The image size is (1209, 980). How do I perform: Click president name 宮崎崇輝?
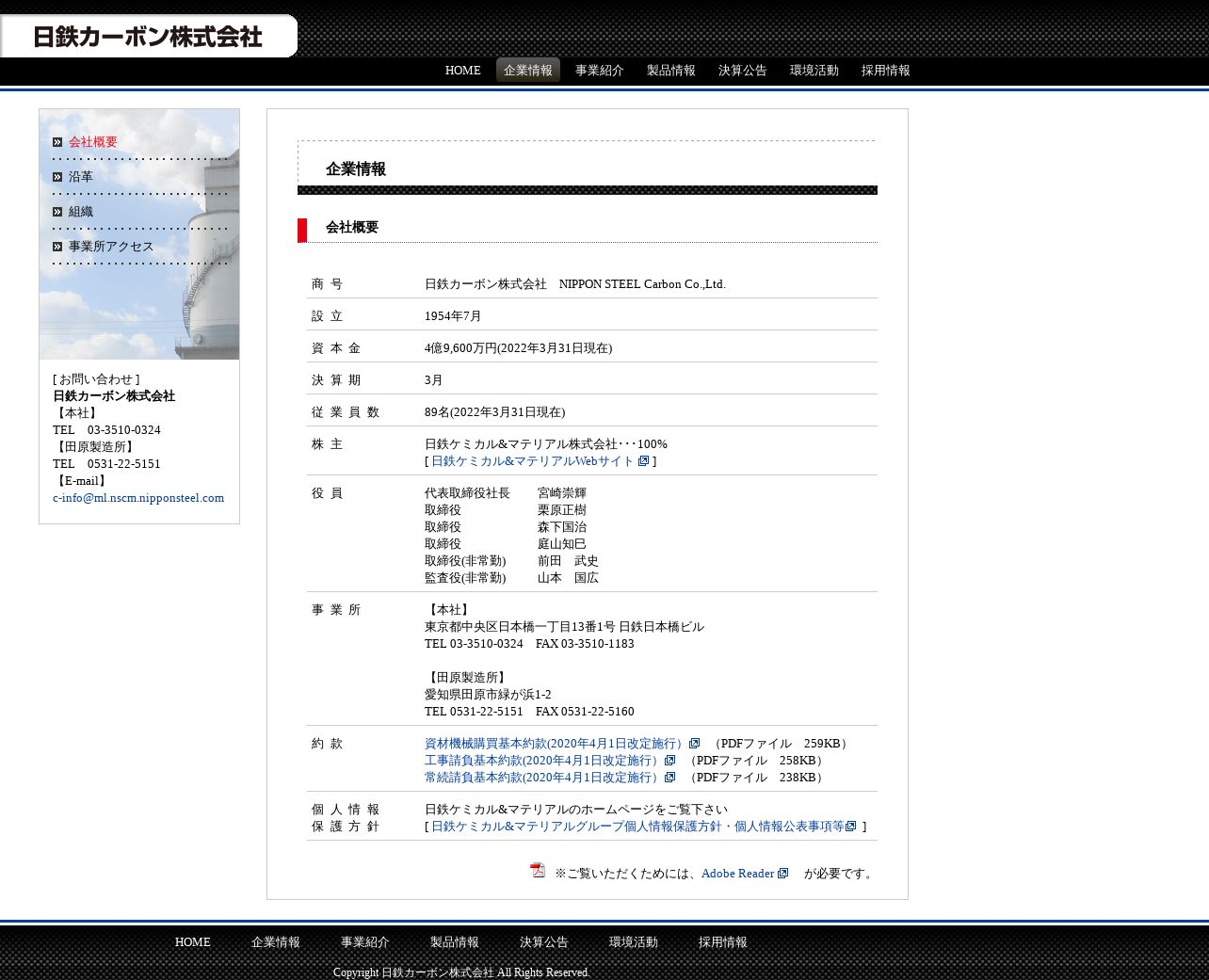click(x=562, y=493)
